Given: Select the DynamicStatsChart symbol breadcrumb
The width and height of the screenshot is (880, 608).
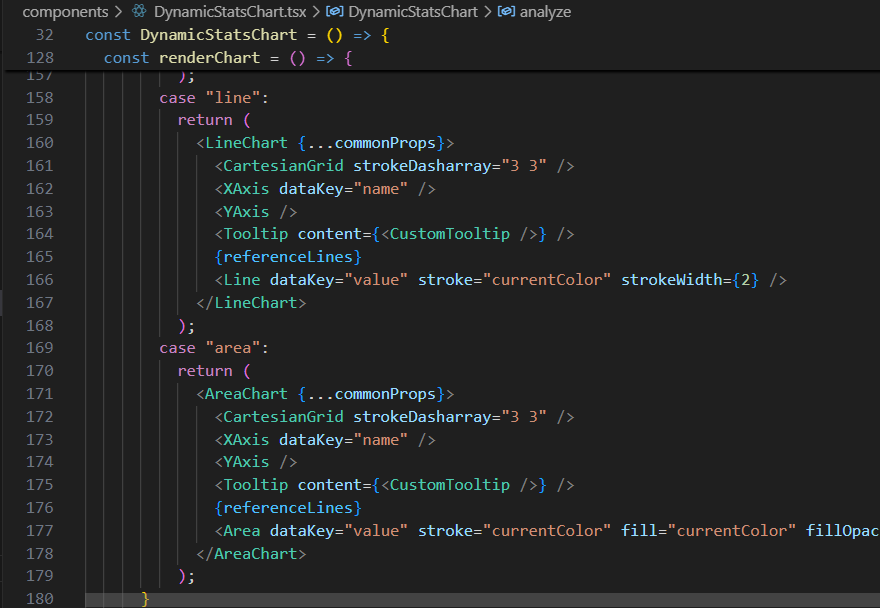Looking at the screenshot, I should click(x=413, y=12).
